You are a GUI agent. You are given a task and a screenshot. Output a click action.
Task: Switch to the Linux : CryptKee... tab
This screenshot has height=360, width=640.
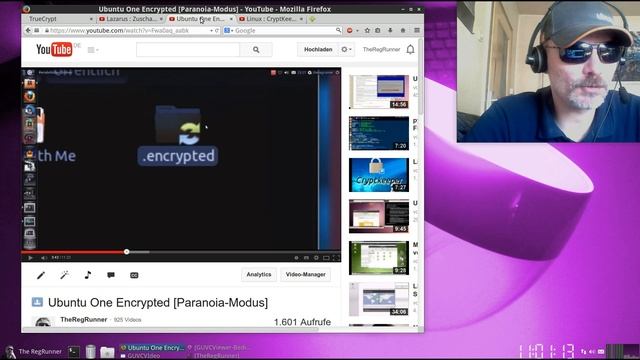coord(268,19)
